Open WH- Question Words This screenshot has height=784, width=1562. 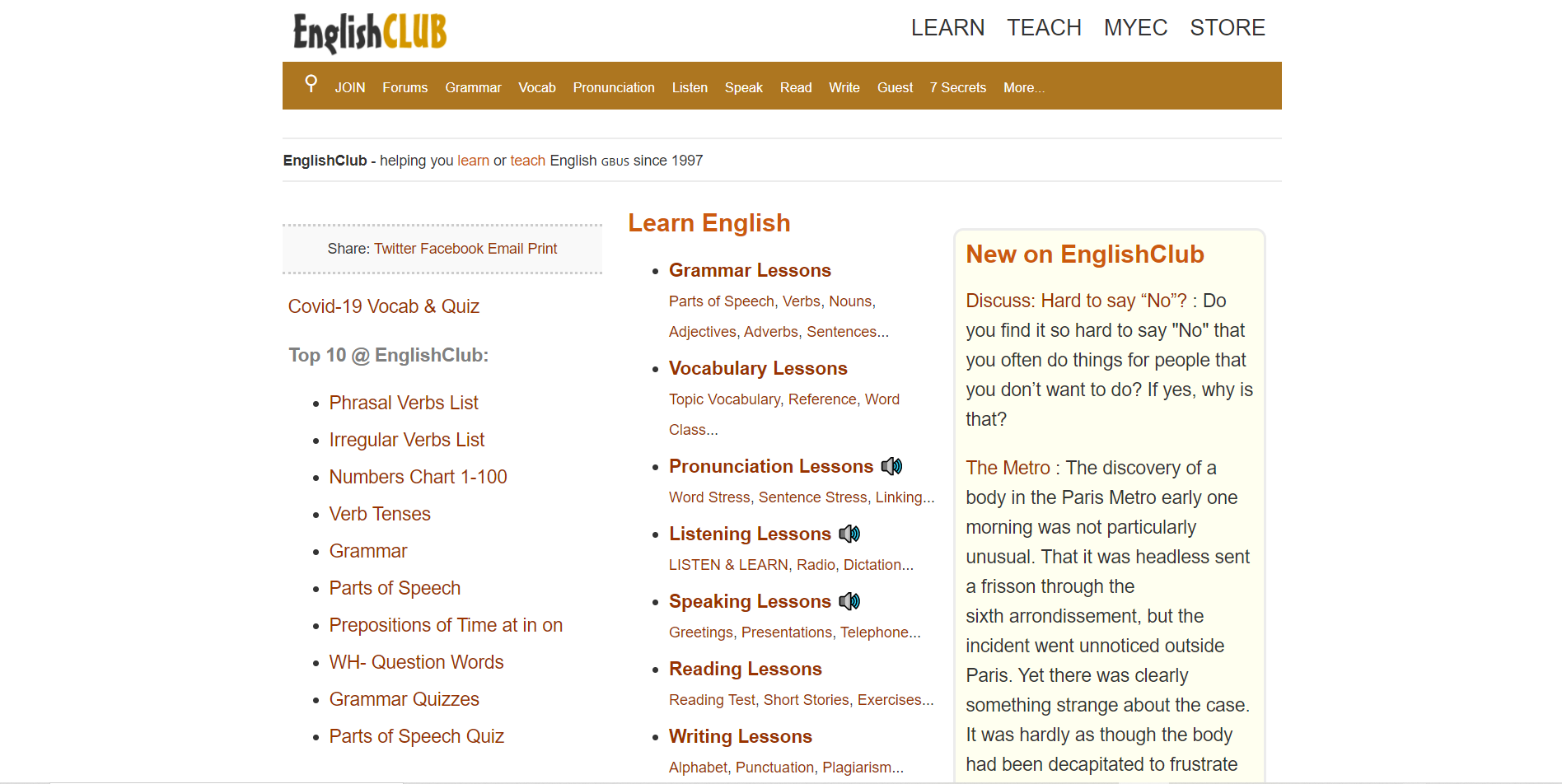[417, 662]
